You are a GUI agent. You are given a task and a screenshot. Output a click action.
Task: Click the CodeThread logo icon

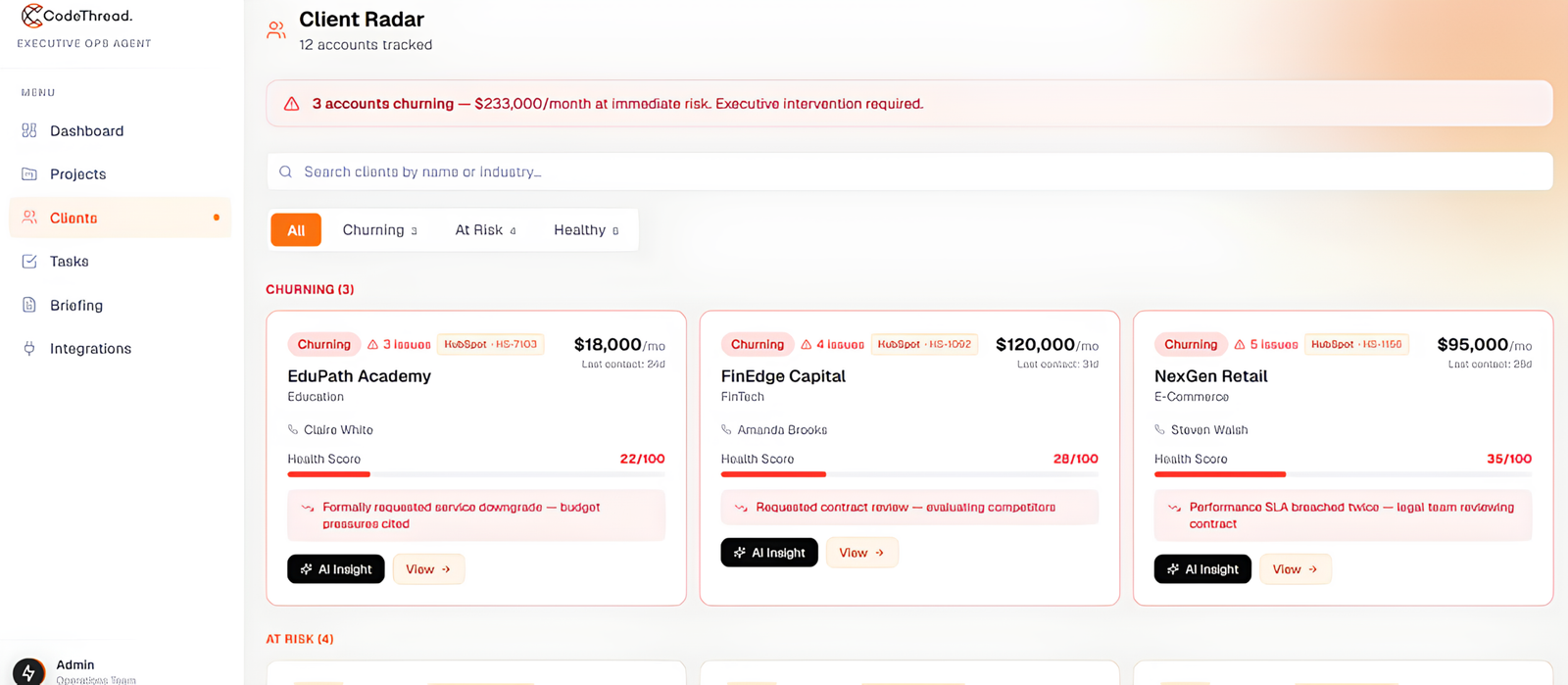(31, 16)
